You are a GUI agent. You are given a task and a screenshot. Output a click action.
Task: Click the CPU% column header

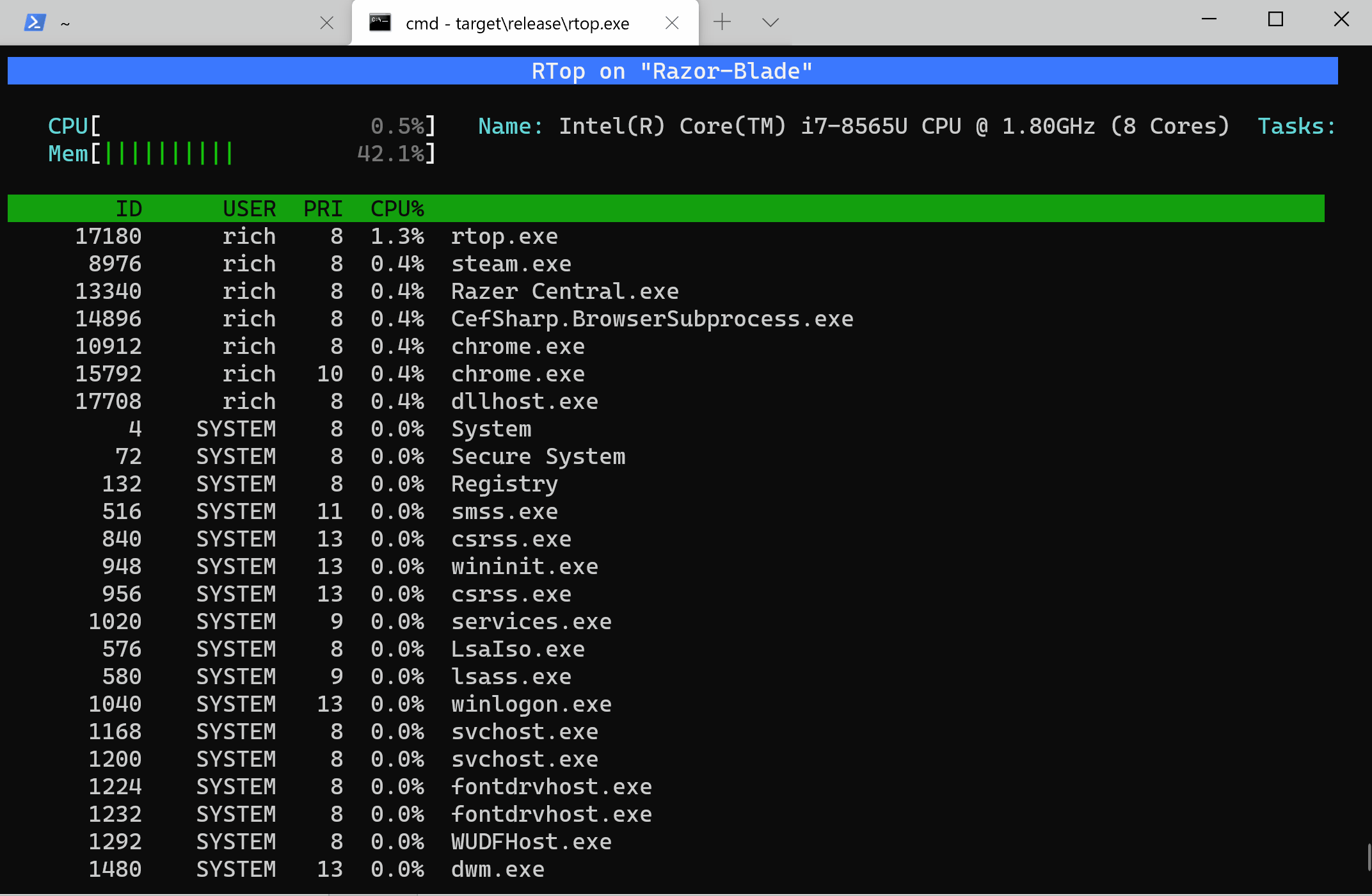pos(397,209)
